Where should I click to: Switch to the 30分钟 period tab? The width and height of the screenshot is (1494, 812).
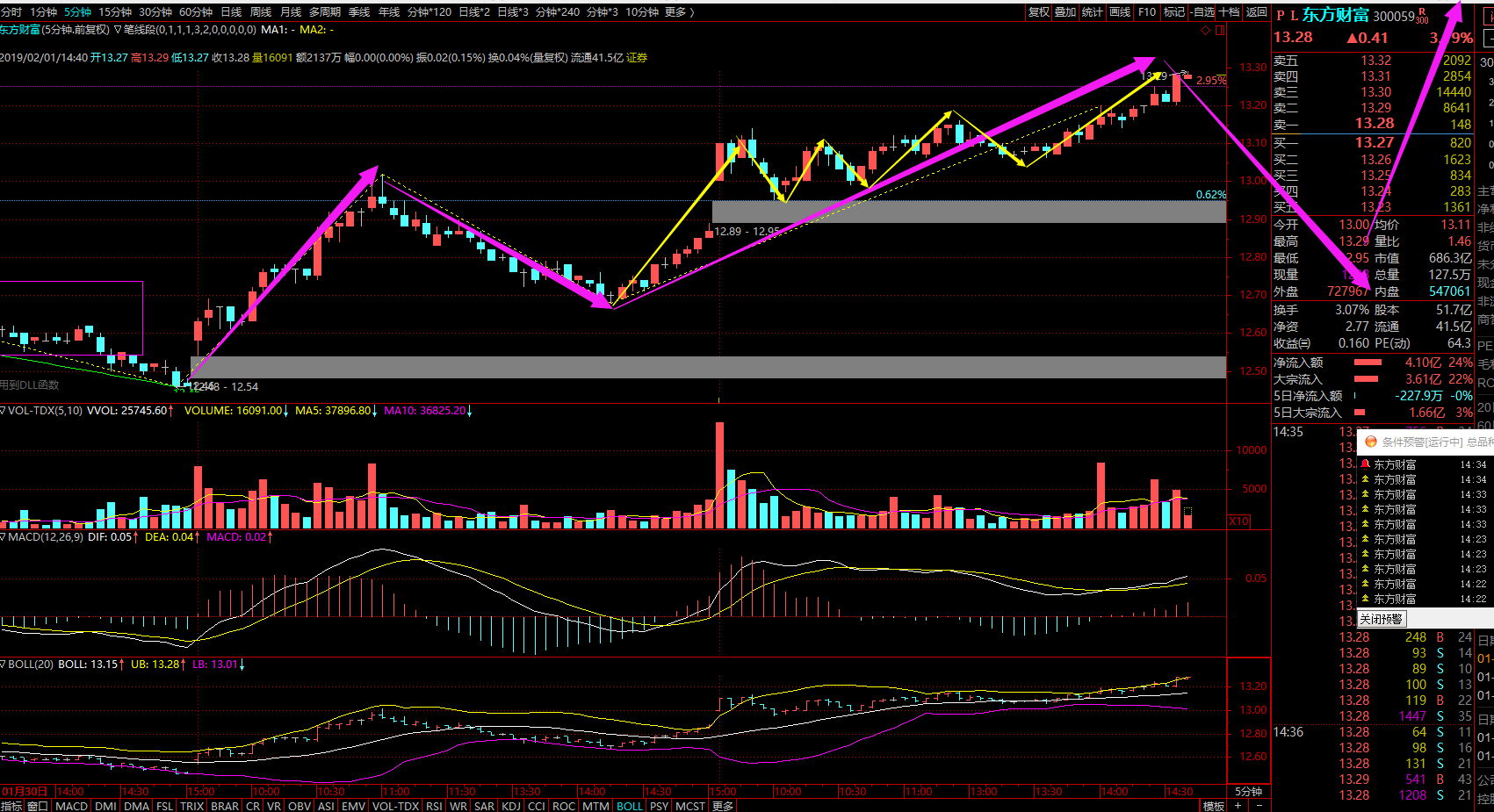coord(155,12)
